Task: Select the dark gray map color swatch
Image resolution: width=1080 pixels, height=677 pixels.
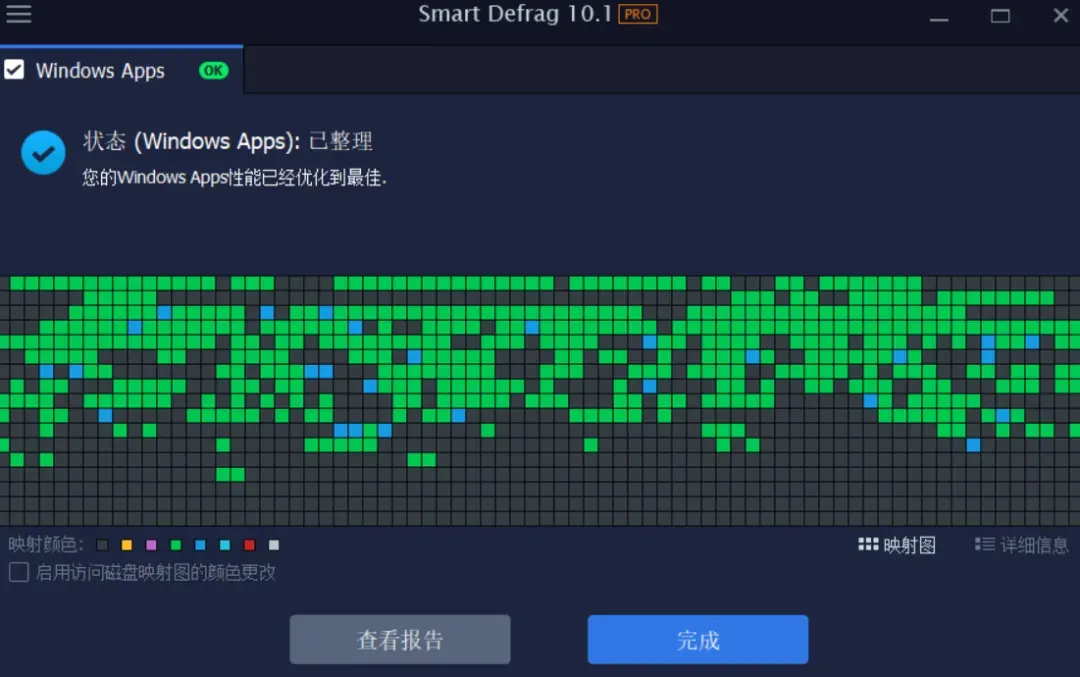Action: pyautogui.click(x=102, y=545)
